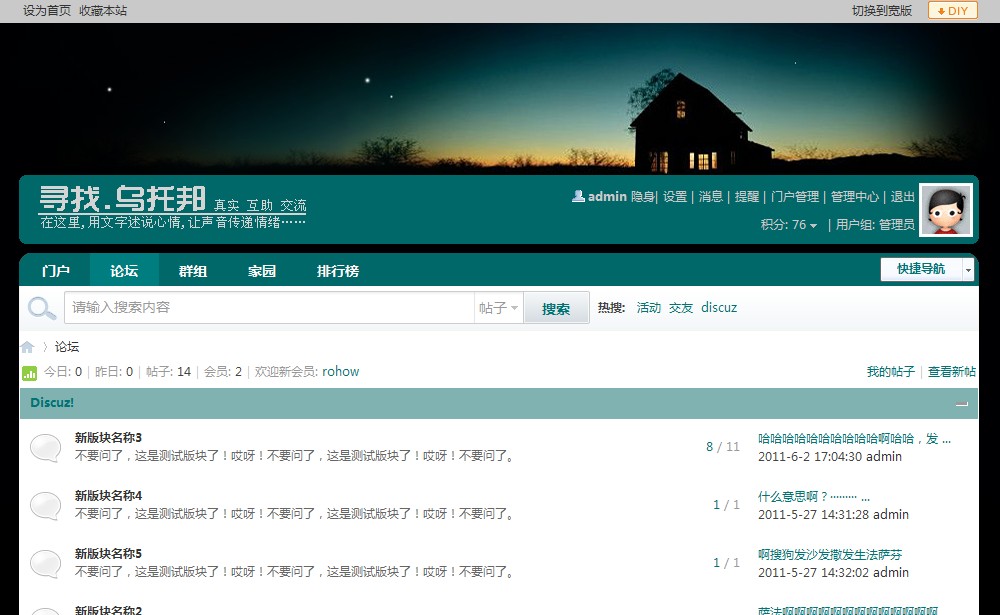Click the home breadcrumb icon
1000x615 pixels.
point(27,347)
